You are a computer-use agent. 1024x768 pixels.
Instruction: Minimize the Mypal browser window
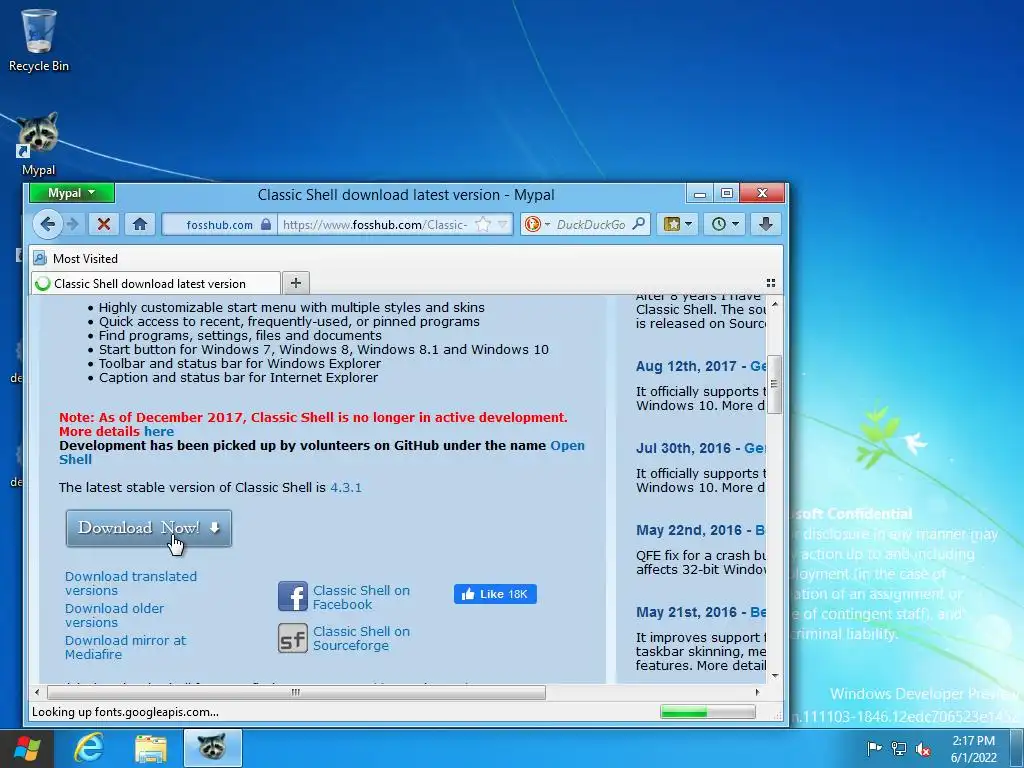tap(700, 193)
